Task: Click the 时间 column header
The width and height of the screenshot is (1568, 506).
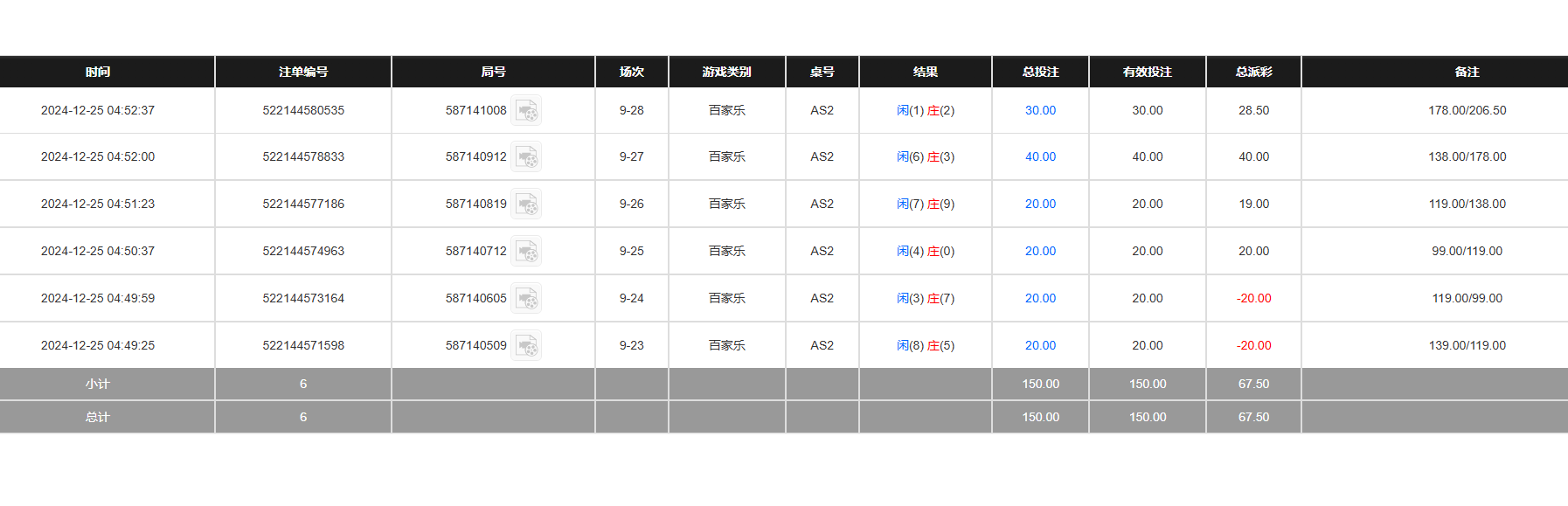Action: [98, 72]
